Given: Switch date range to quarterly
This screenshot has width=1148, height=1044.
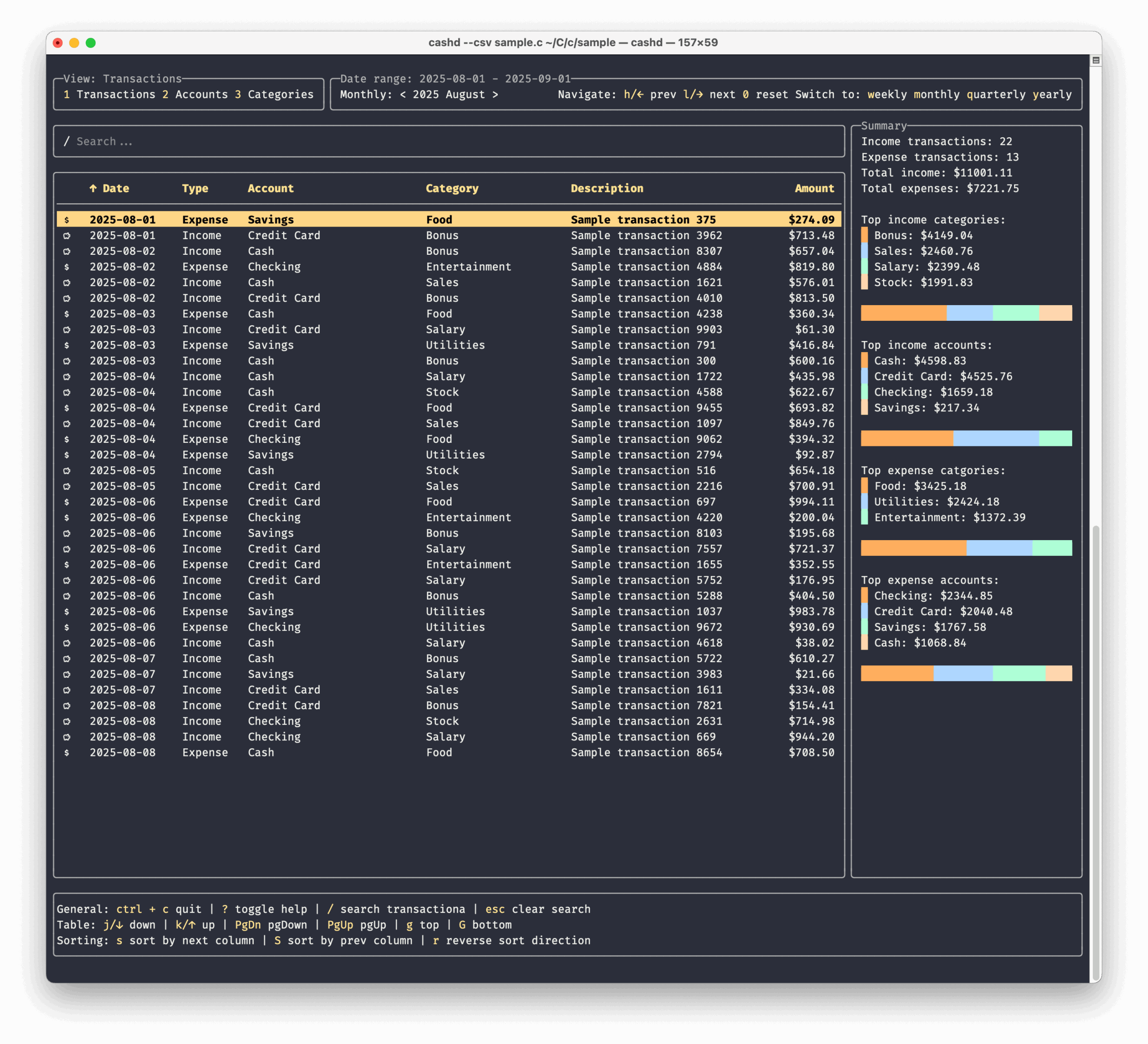Looking at the screenshot, I should 996,95.
